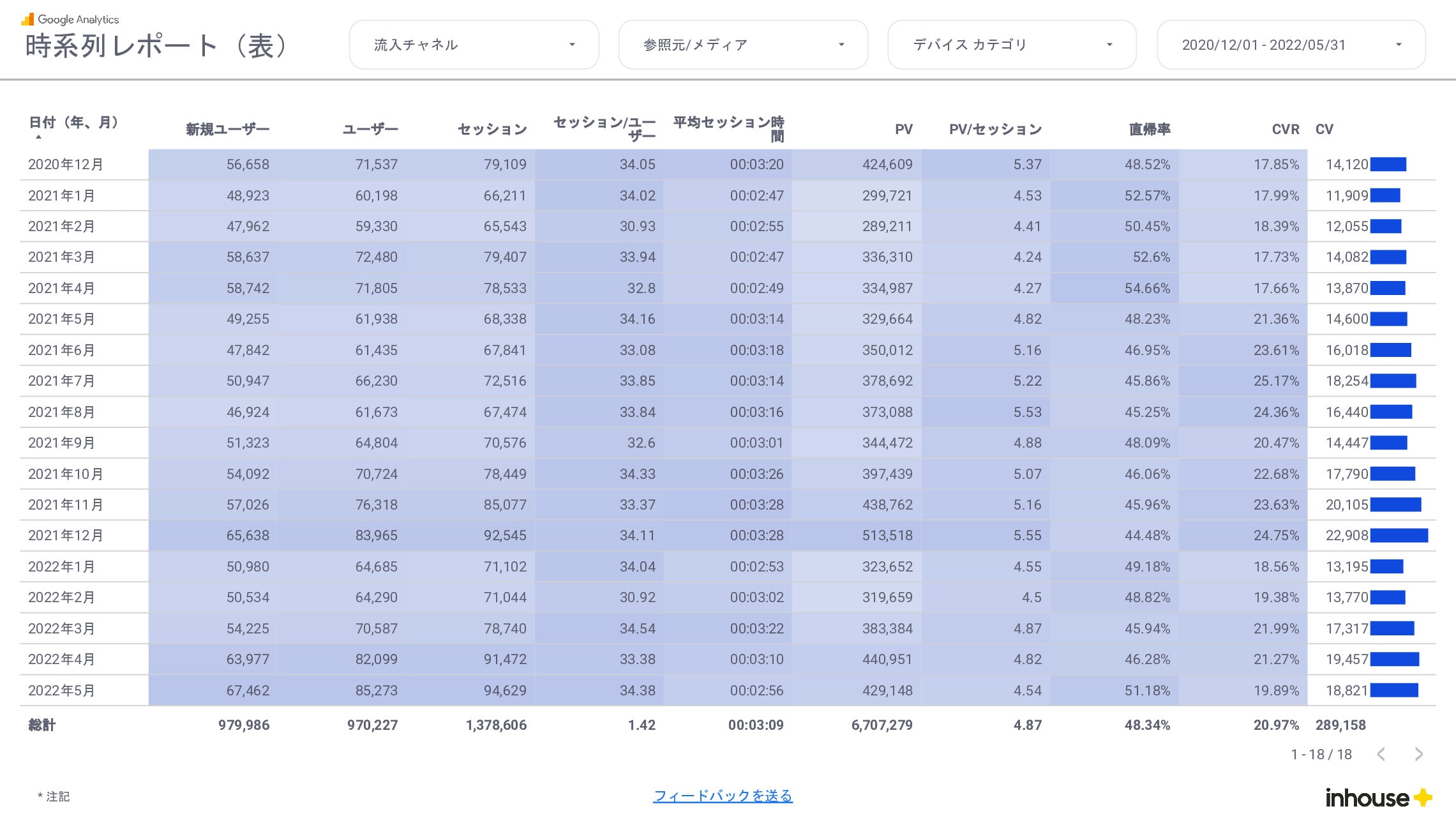Select the 2022年5月 row label
The image size is (1456, 818).
[x=61, y=690]
